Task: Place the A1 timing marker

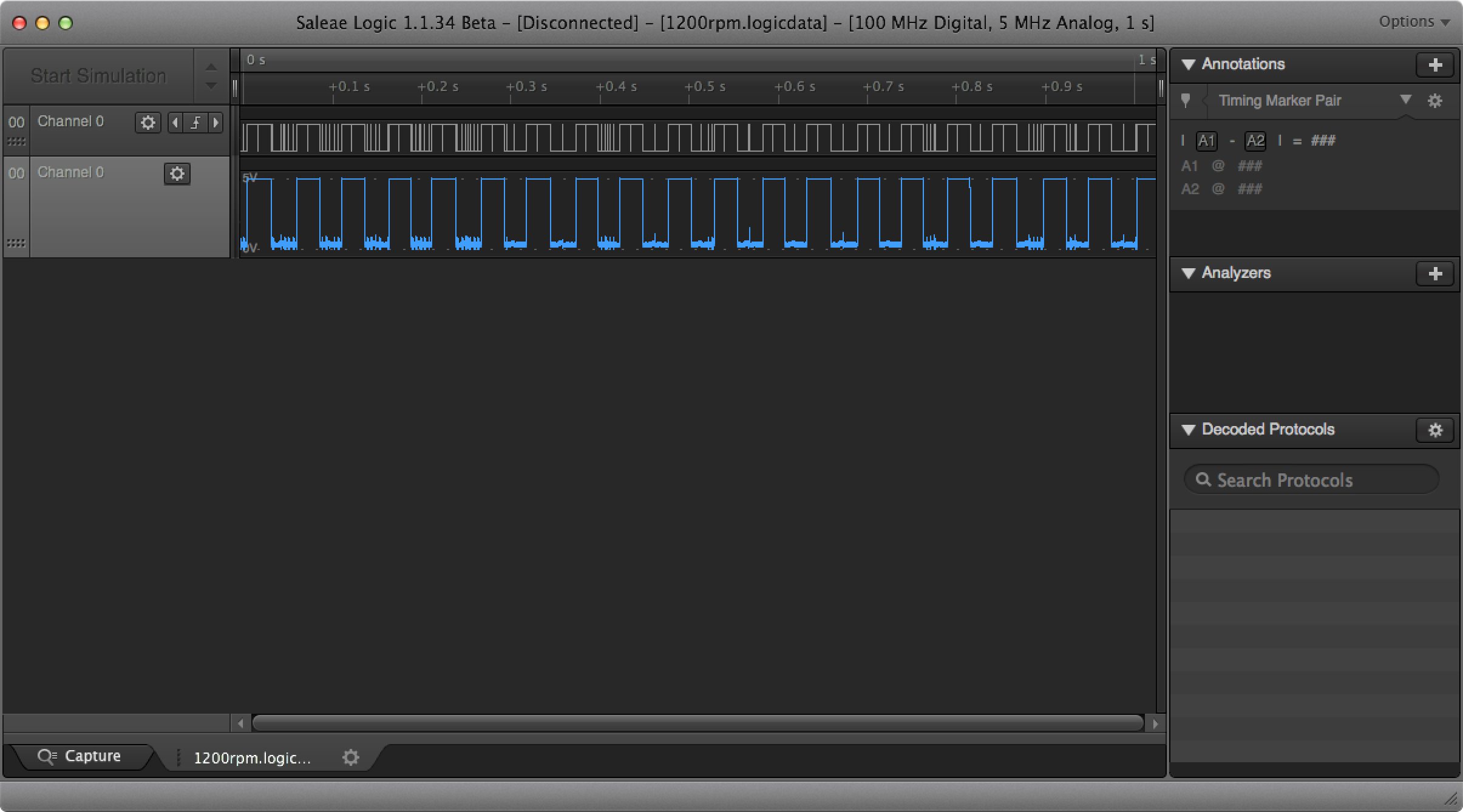Action: pos(1206,141)
